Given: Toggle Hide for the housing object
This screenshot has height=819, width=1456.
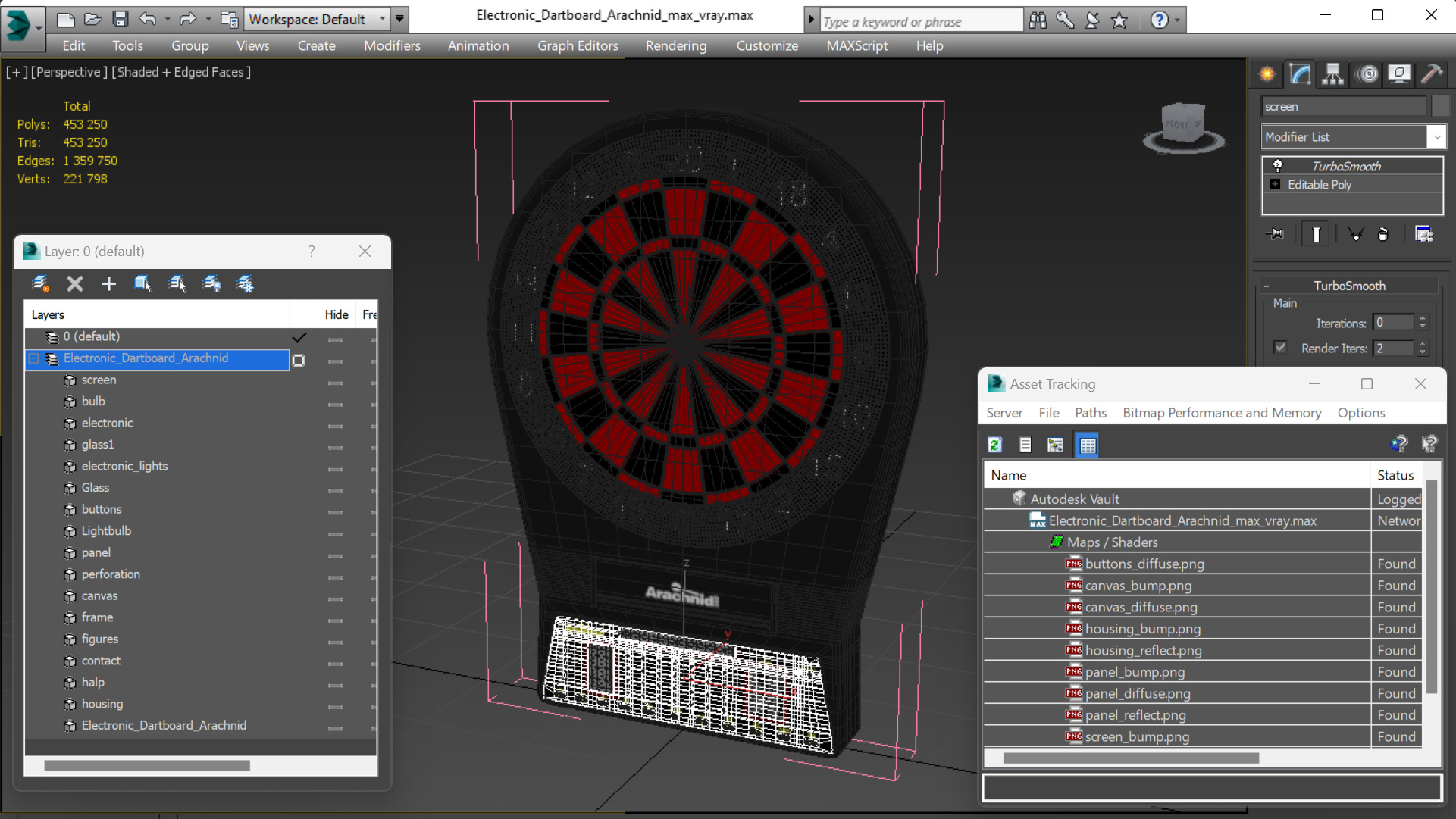Looking at the screenshot, I should click(x=335, y=707).
